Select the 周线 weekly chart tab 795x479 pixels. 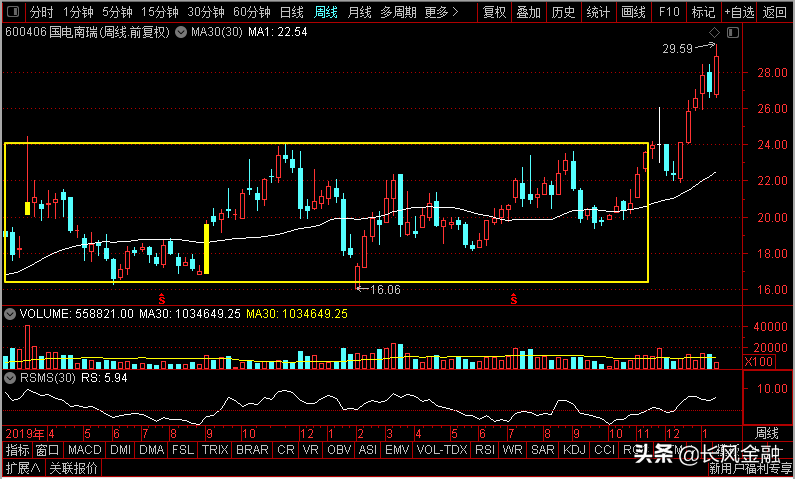point(326,12)
